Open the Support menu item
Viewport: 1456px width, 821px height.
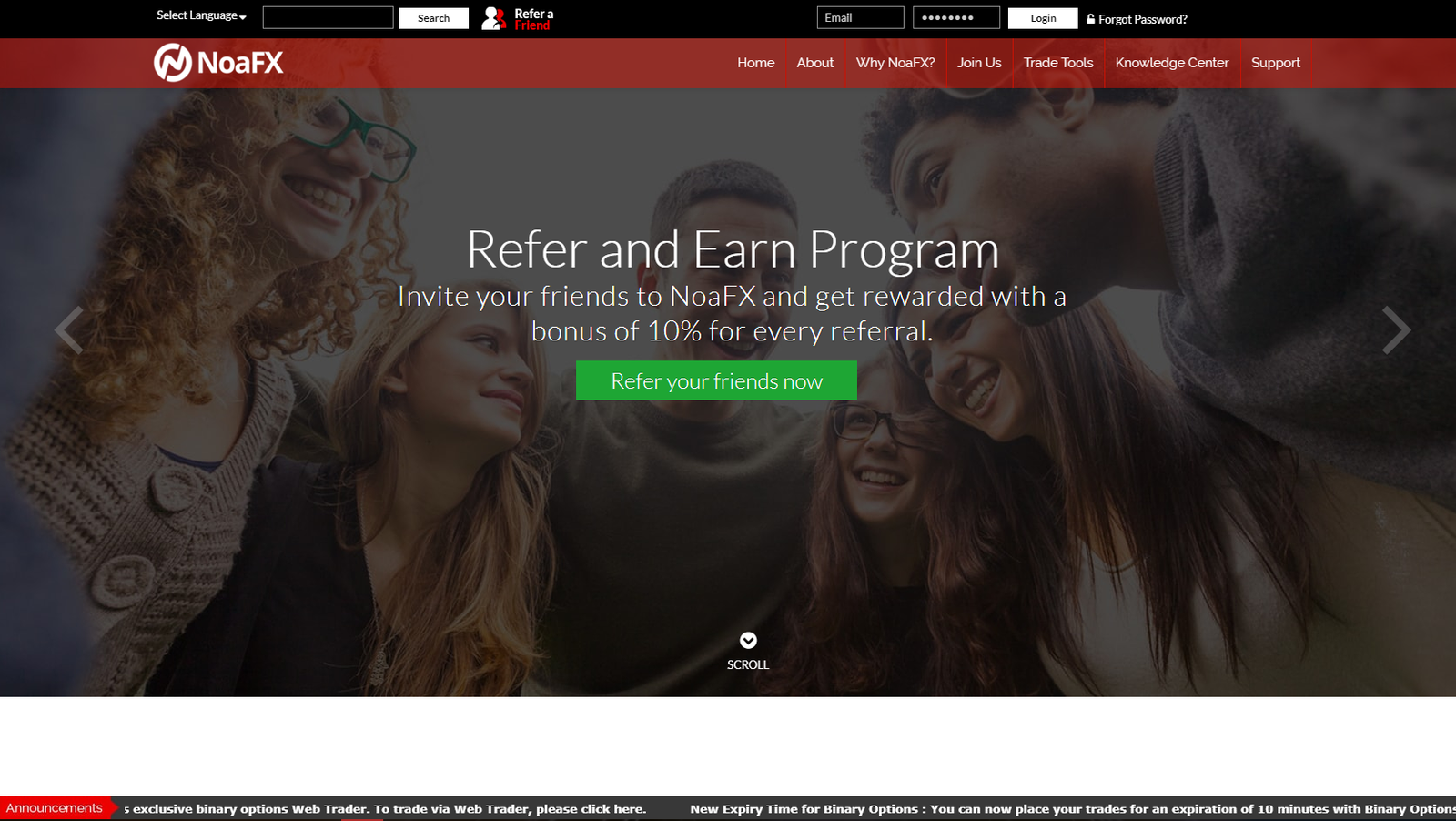[x=1276, y=63]
